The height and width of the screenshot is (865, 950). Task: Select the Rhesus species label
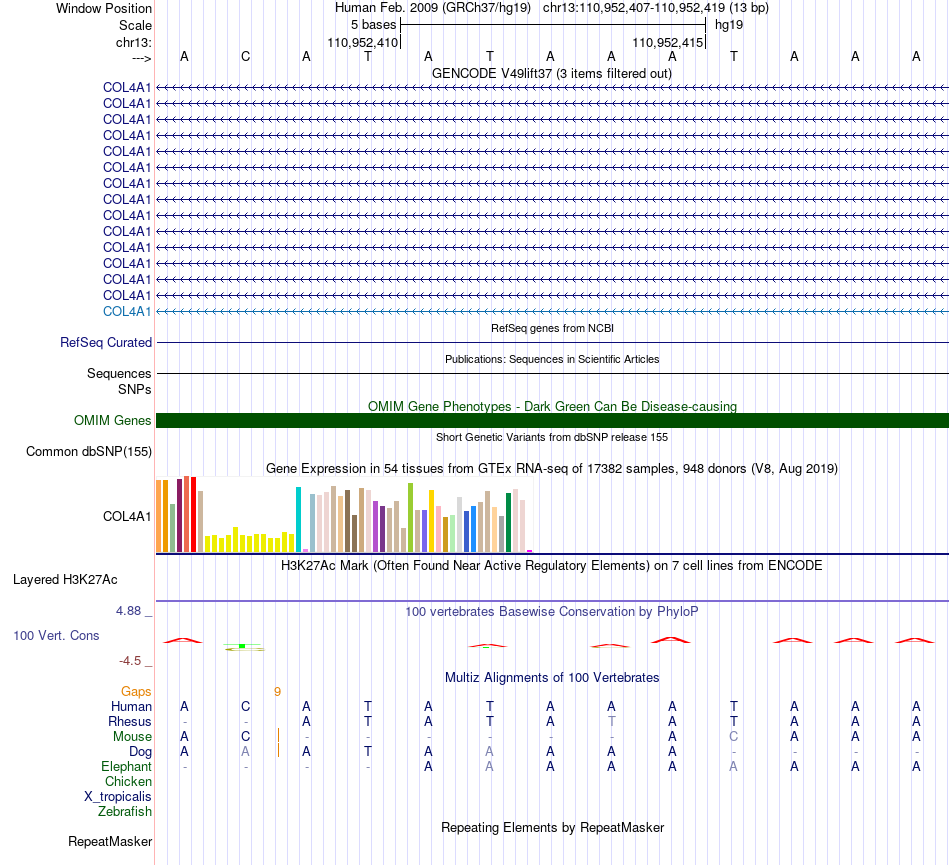click(x=130, y=721)
